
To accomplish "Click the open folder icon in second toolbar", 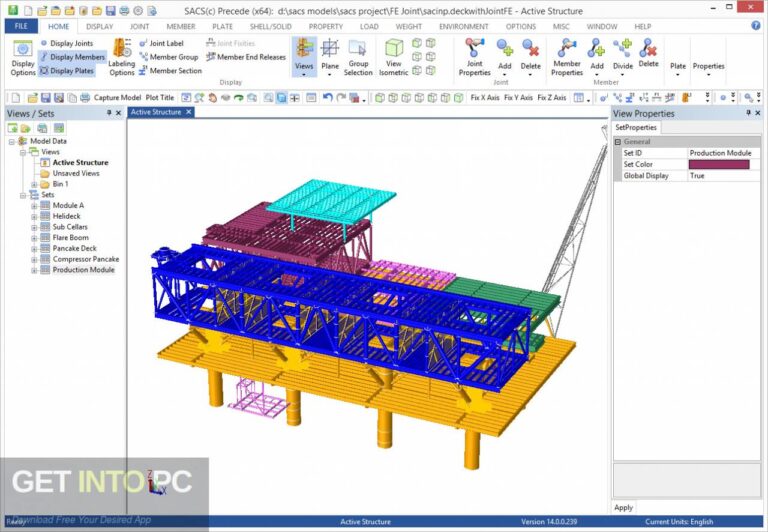I will point(32,97).
